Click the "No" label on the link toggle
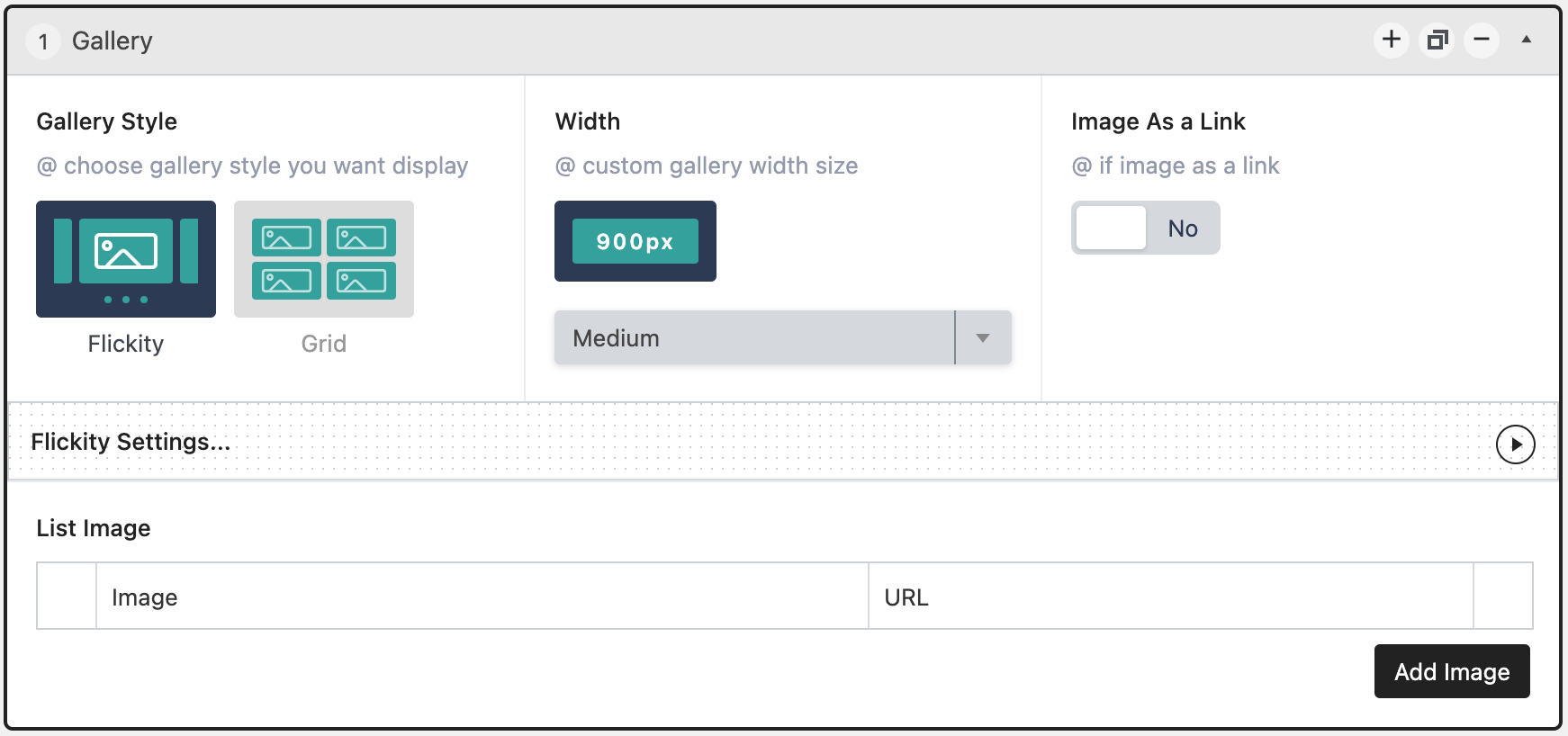This screenshot has height=736, width=1568. pyautogui.click(x=1182, y=229)
